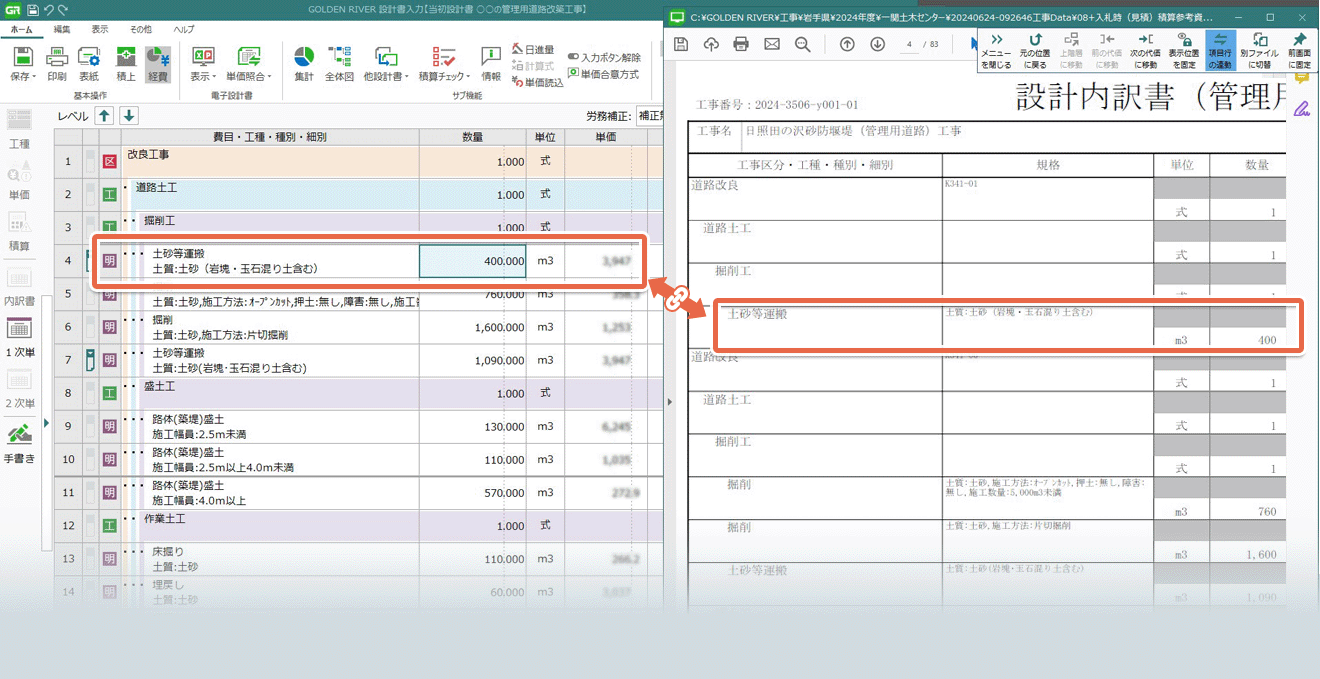Click quantity cell 400,000 in row 4
The width and height of the screenshot is (1320, 679).
click(x=472, y=261)
